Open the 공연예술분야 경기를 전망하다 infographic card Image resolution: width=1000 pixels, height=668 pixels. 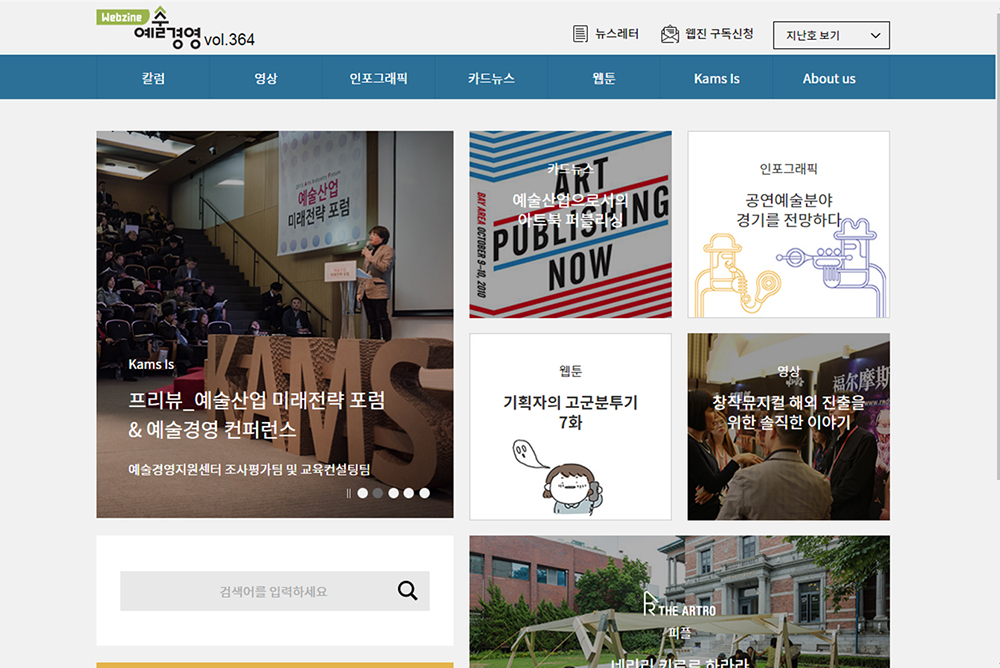tap(788, 225)
